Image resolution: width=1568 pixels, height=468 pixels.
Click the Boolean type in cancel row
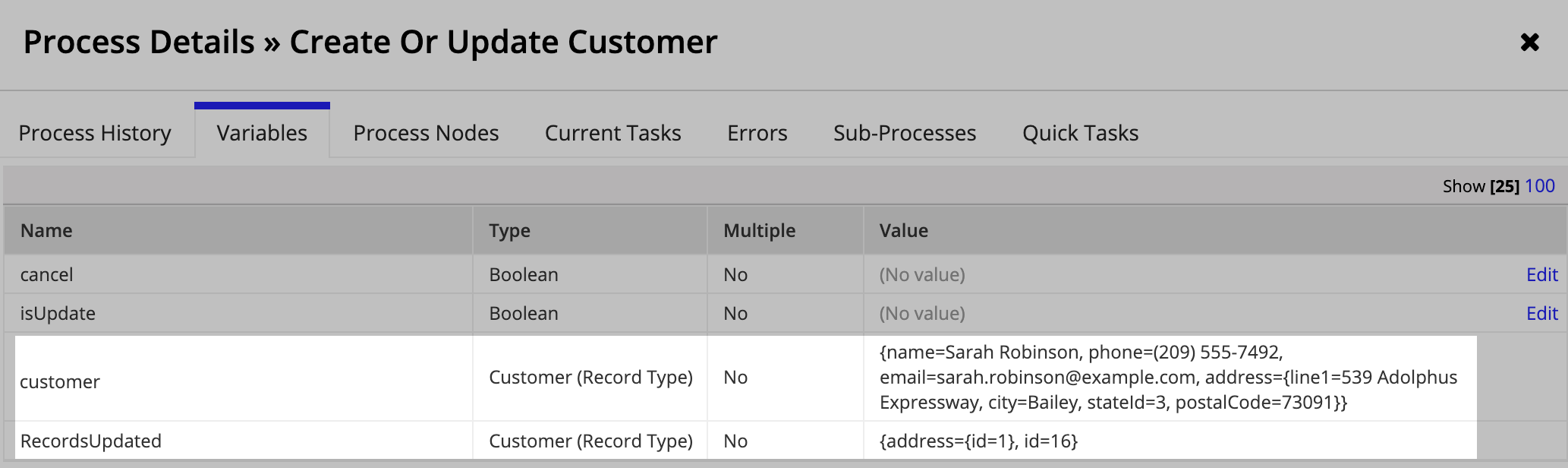point(524,275)
